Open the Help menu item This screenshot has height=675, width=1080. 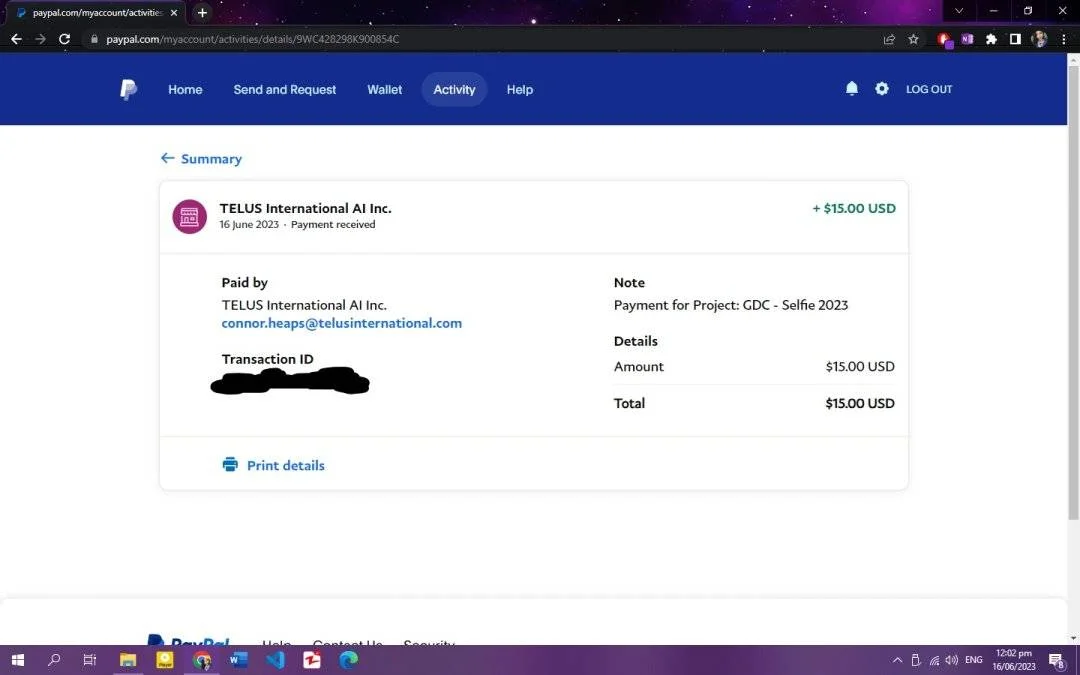pos(520,90)
